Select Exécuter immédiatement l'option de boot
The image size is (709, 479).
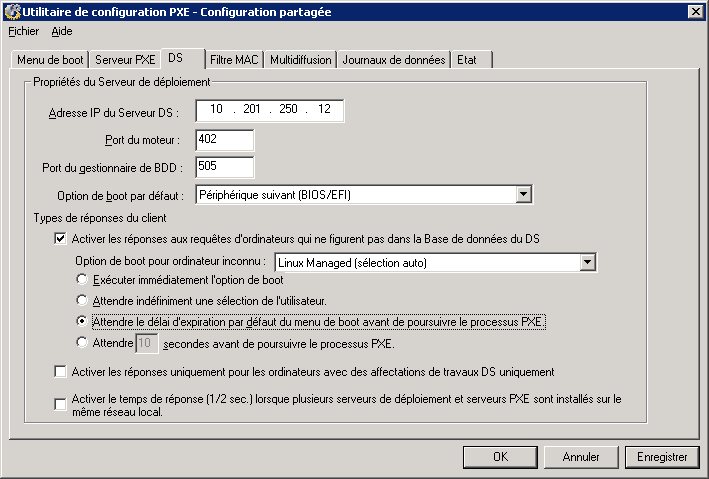(83, 281)
